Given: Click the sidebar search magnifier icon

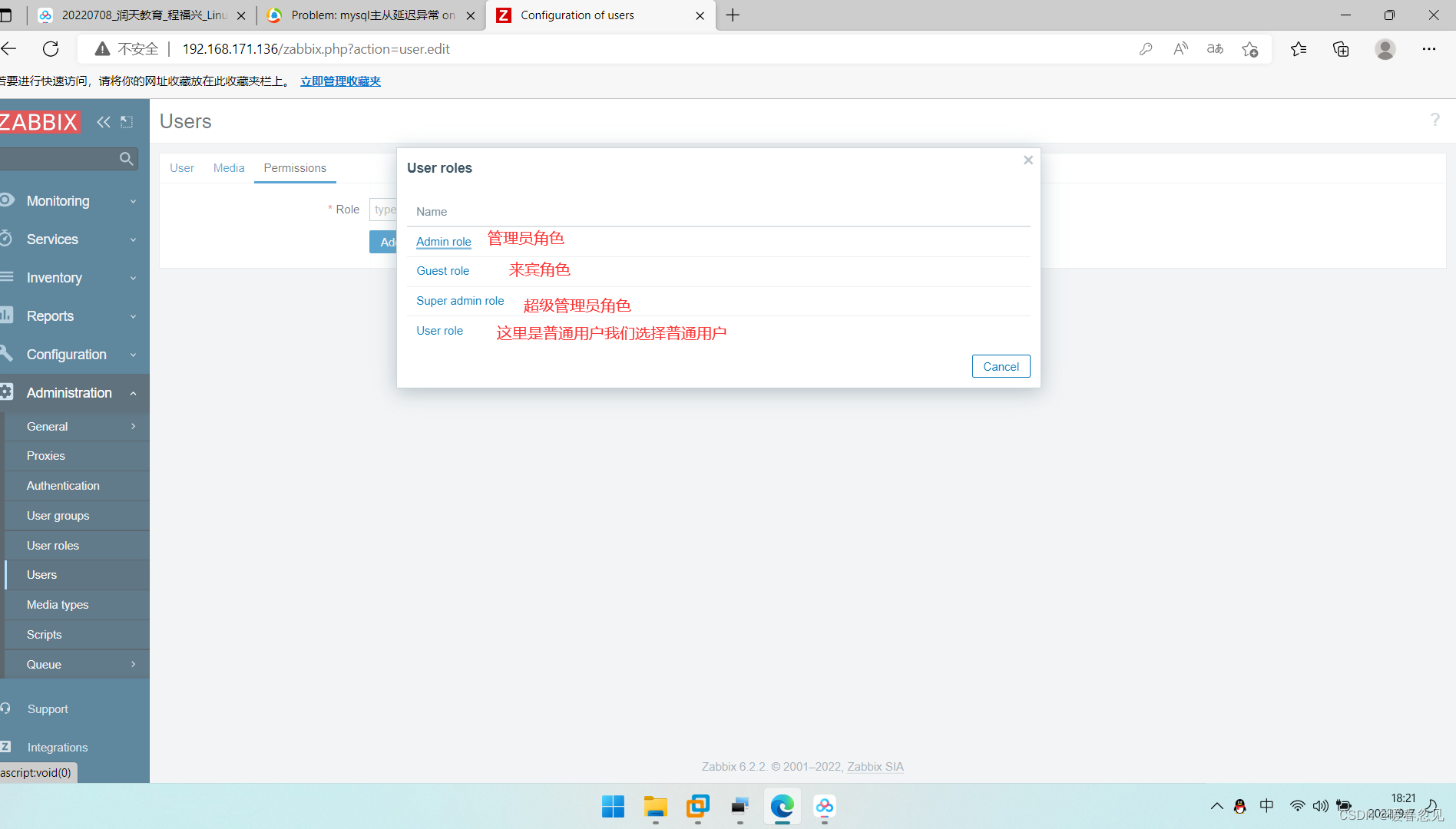Looking at the screenshot, I should click(x=127, y=159).
